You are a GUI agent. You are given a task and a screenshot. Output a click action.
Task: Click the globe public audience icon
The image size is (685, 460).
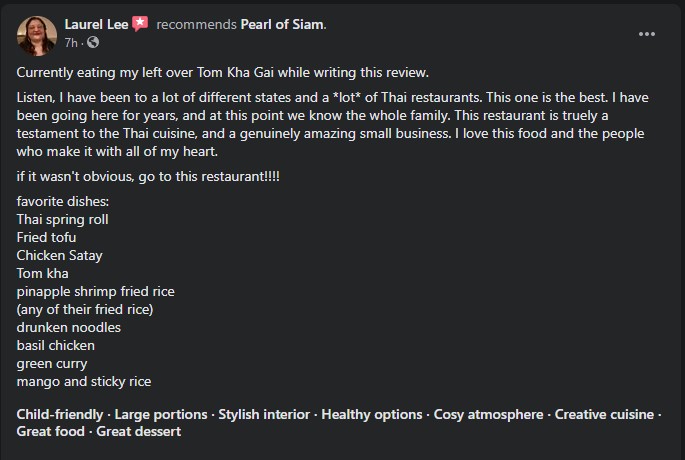(x=93, y=42)
